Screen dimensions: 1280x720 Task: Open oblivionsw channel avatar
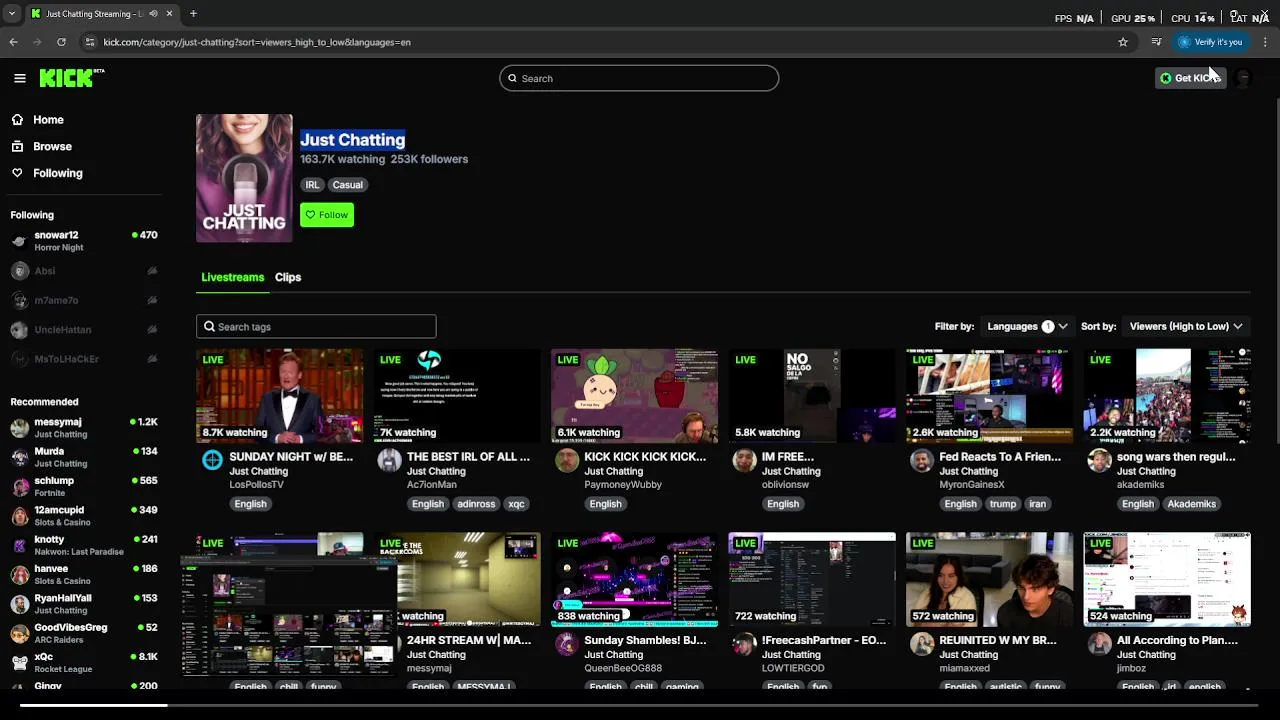pos(744,460)
